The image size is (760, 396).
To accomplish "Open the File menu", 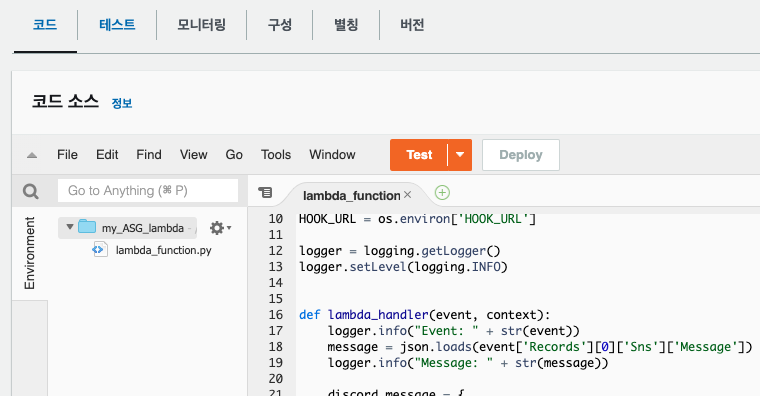I will [x=67, y=155].
